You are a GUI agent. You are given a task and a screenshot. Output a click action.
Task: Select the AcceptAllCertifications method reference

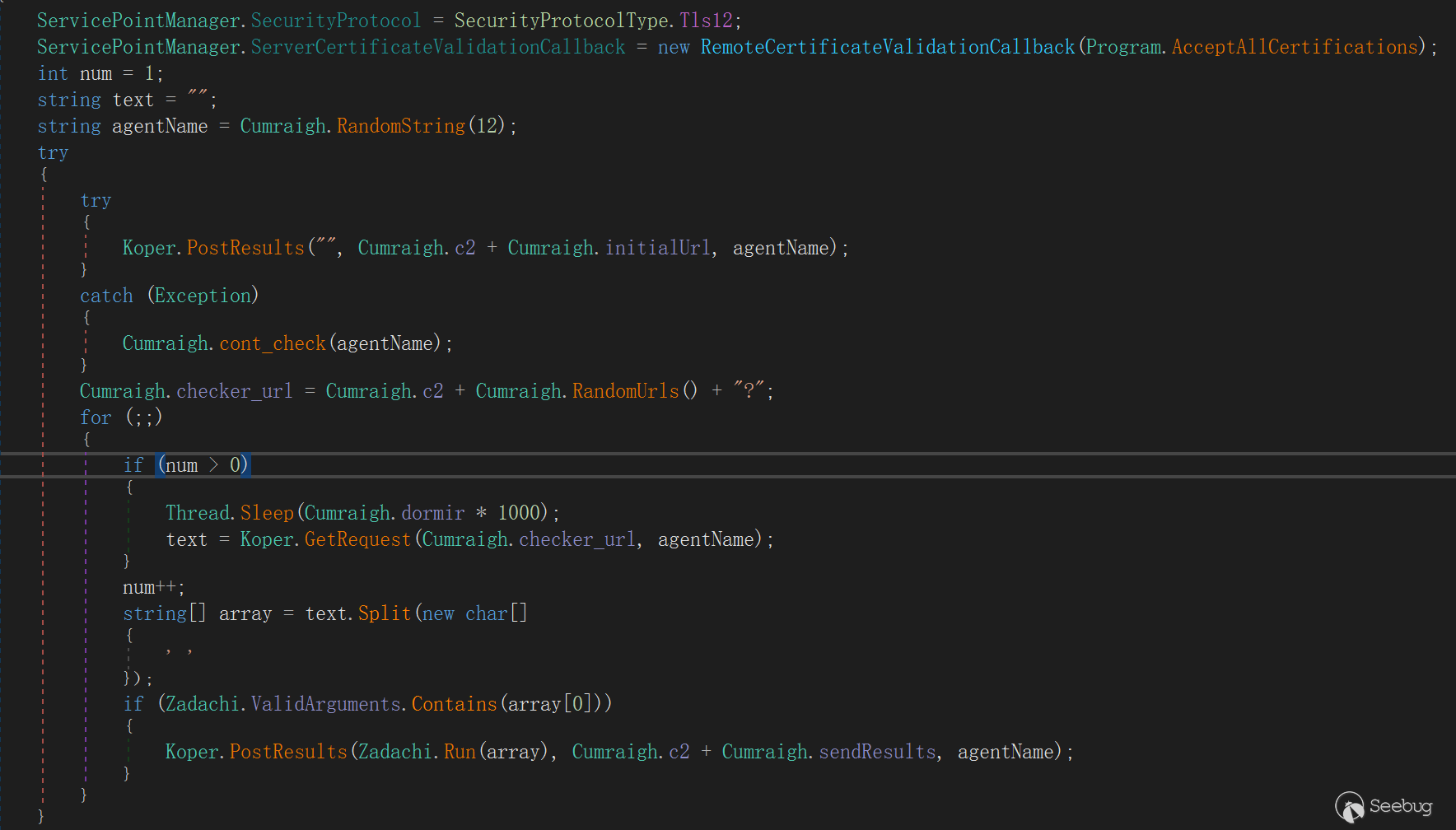1295,47
